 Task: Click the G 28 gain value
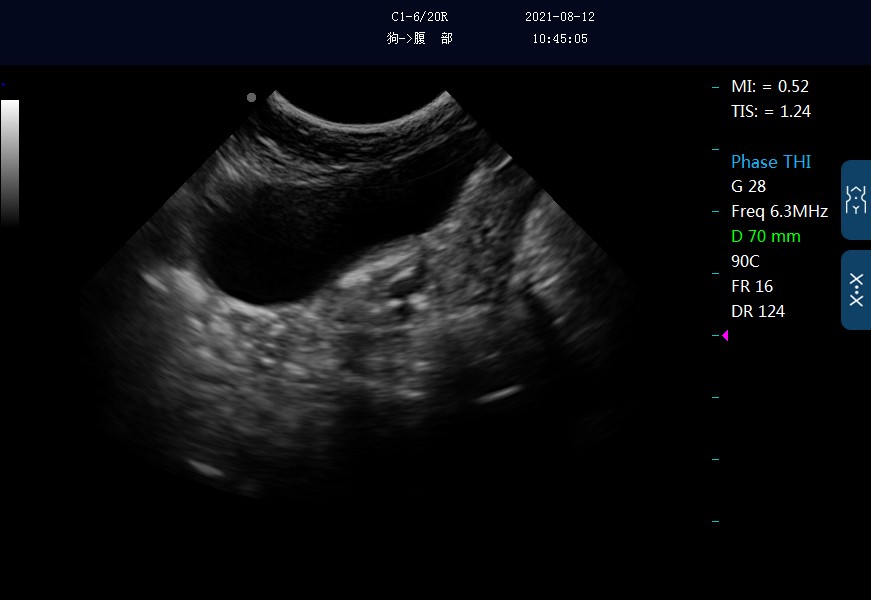click(748, 186)
